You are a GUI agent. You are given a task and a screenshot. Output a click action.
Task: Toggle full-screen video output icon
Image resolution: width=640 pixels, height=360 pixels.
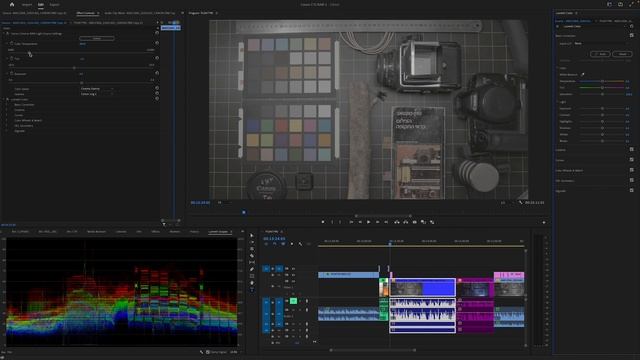click(x=632, y=4)
